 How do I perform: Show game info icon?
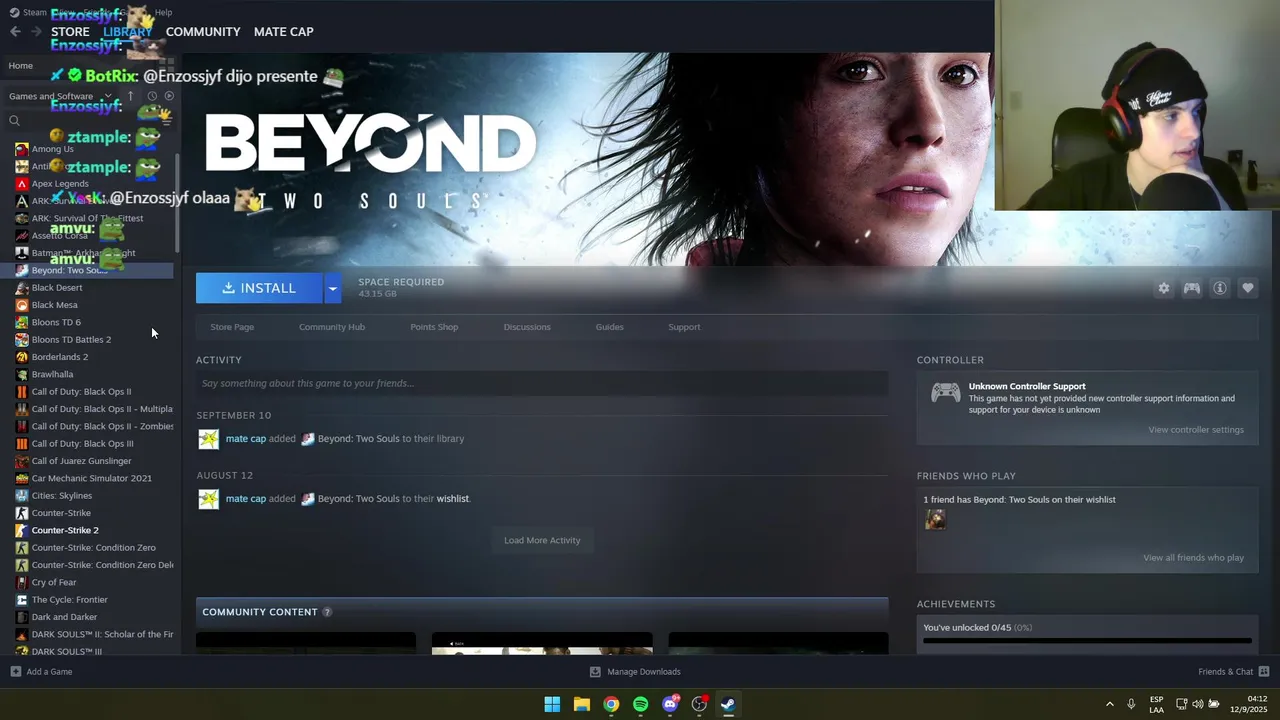click(x=1220, y=288)
